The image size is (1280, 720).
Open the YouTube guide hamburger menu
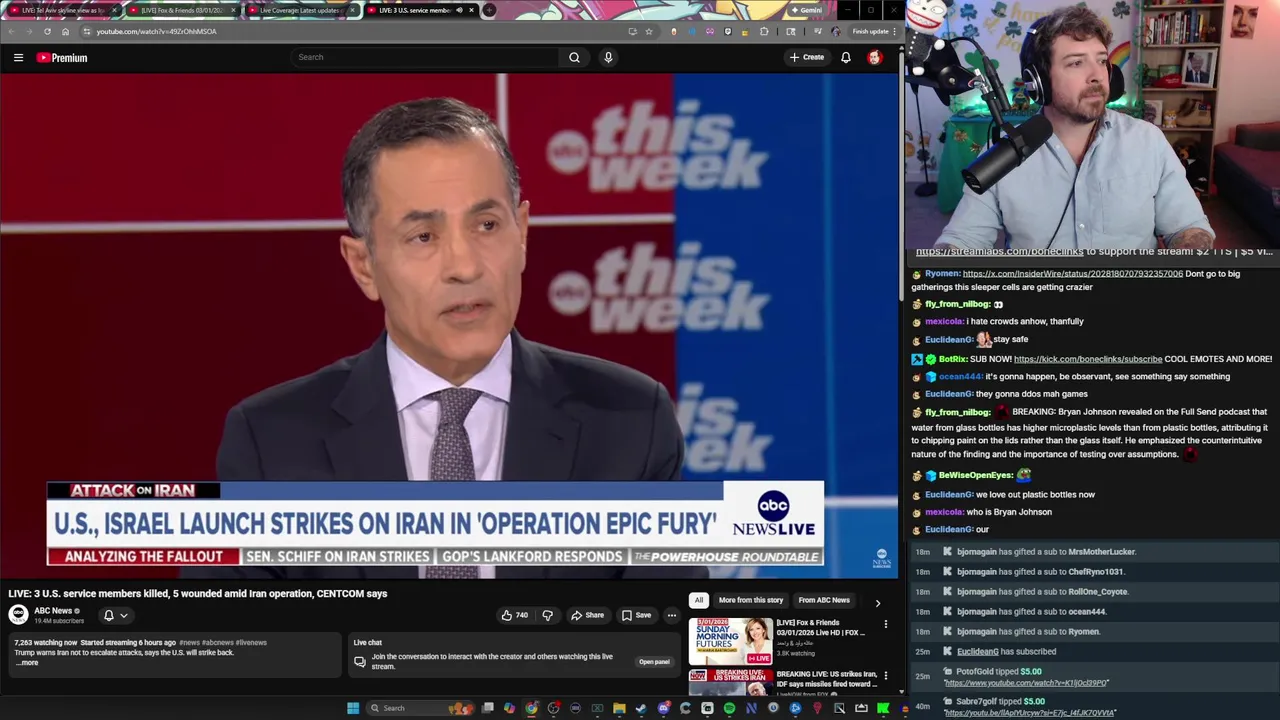pos(18,58)
